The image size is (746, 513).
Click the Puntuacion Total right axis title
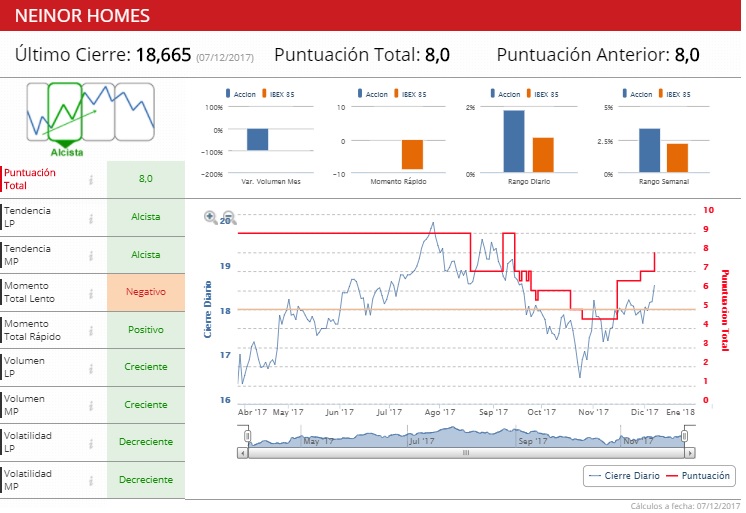(x=725, y=310)
